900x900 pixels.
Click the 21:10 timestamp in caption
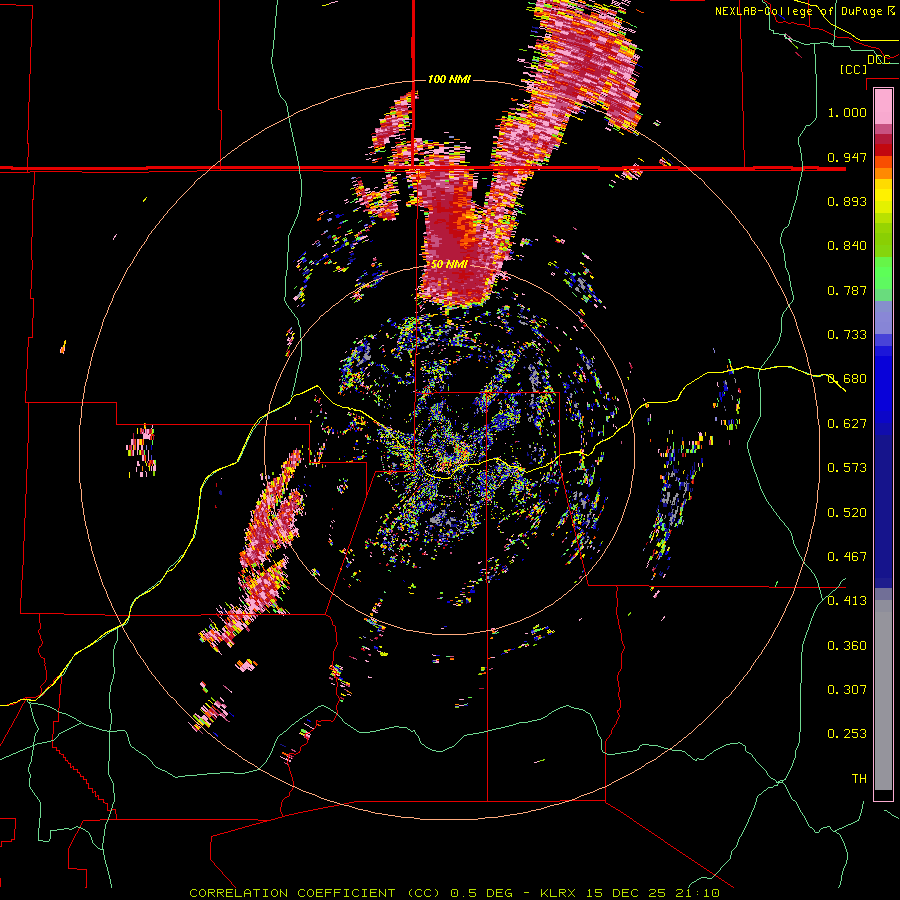[699, 893]
